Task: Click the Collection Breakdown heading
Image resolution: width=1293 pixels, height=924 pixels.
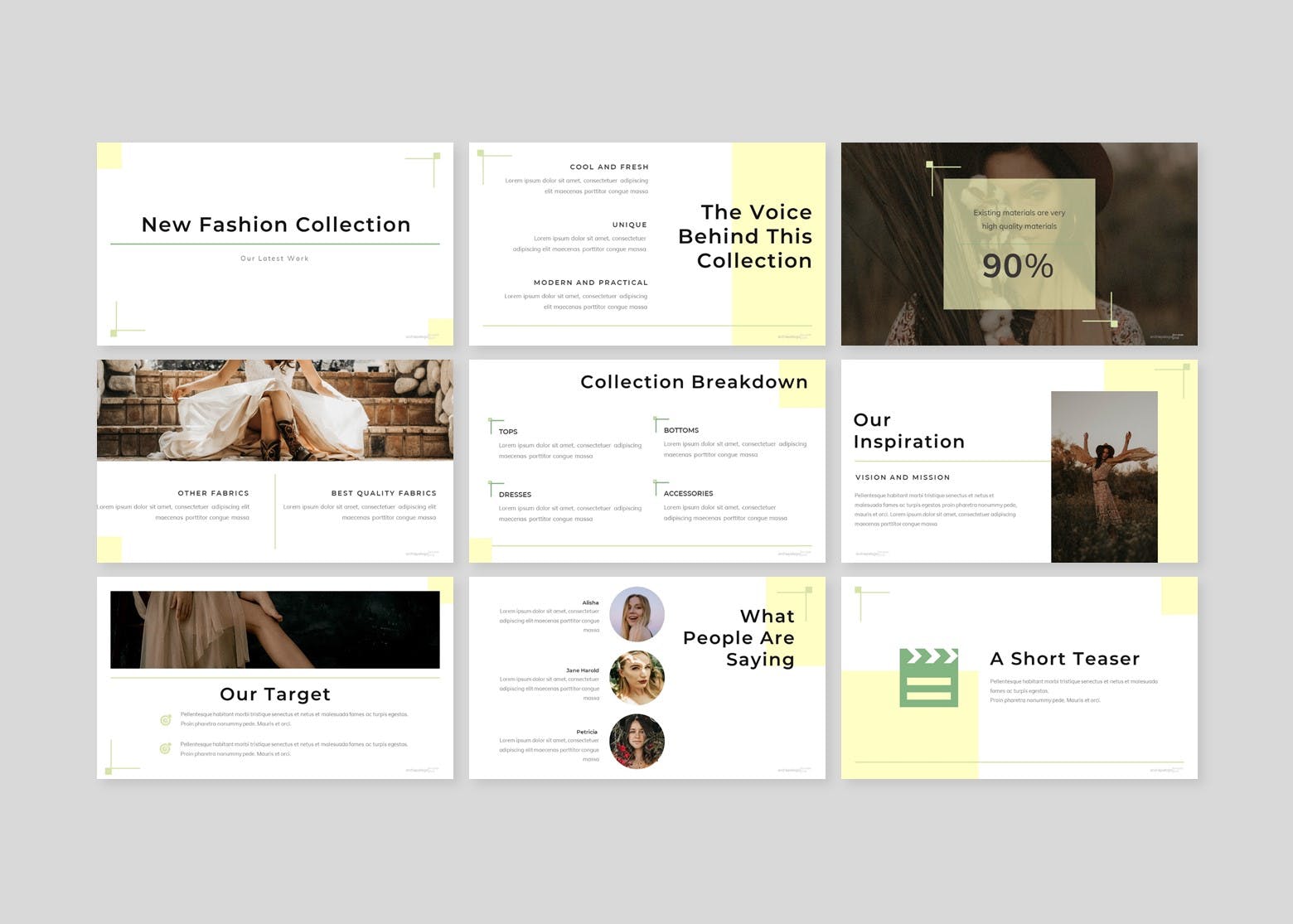Action: click(x=694, y=382)
